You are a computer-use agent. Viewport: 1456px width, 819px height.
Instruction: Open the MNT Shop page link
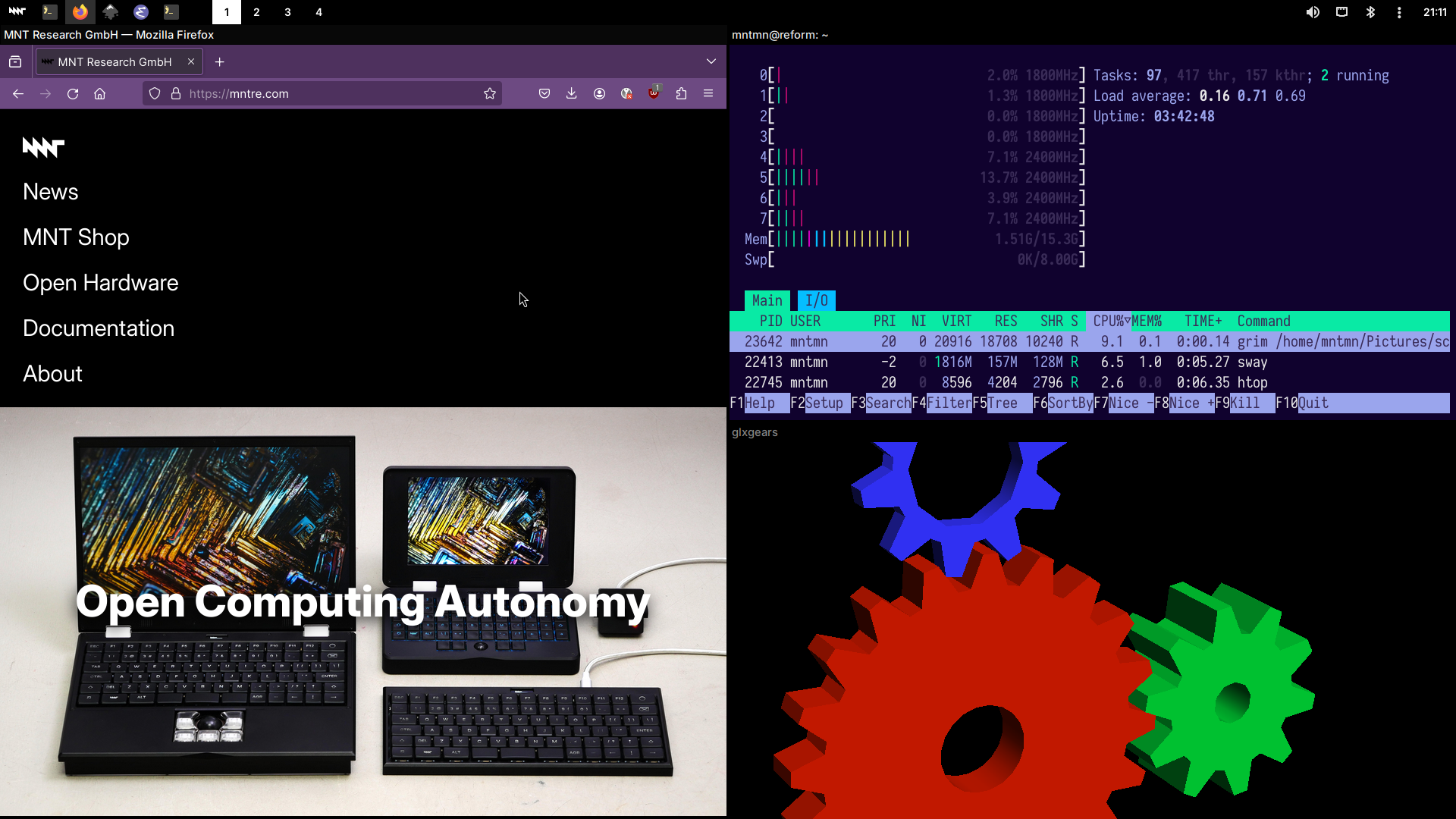76,237
